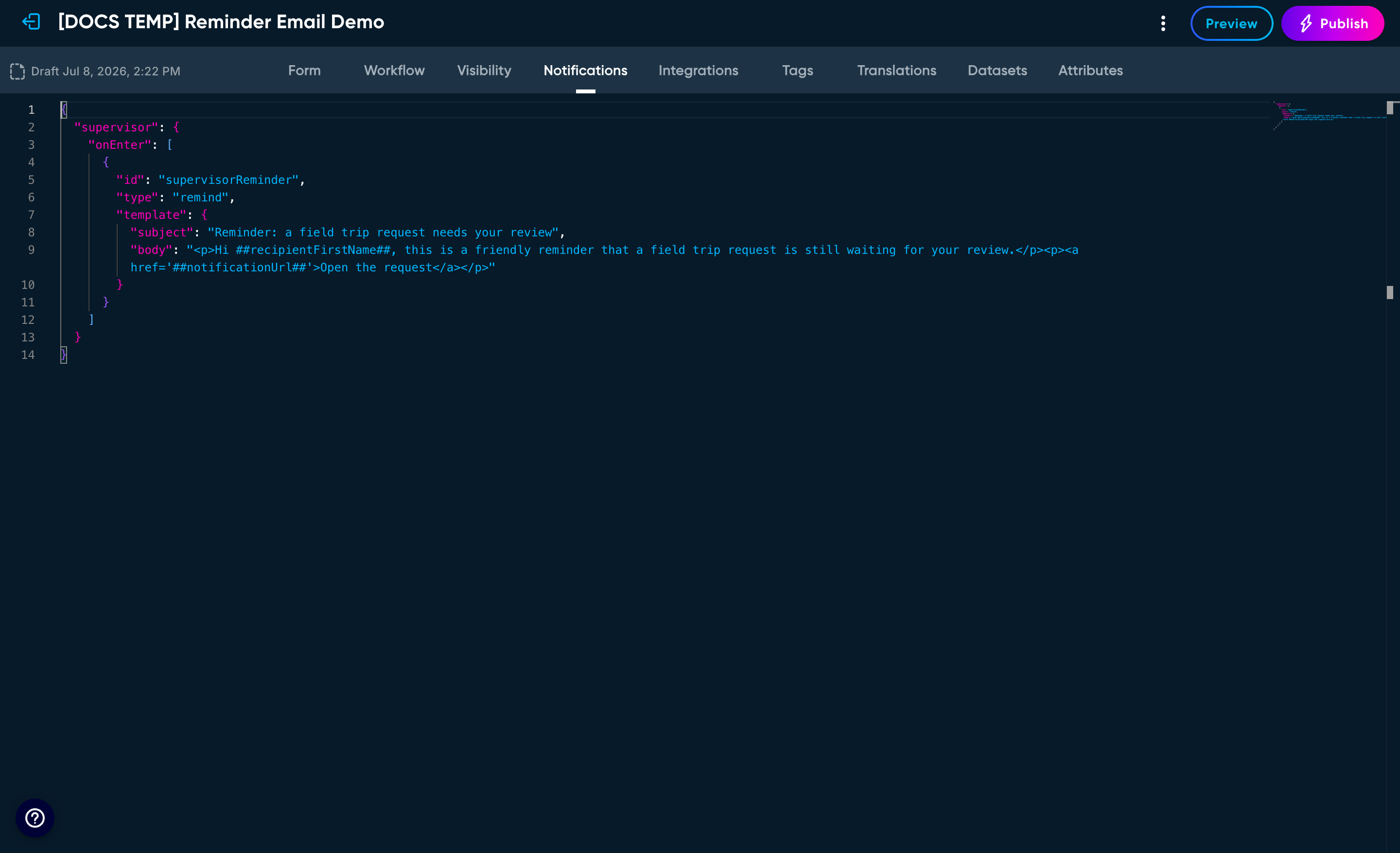Switch to the Workflow tab

pos(394,71)
